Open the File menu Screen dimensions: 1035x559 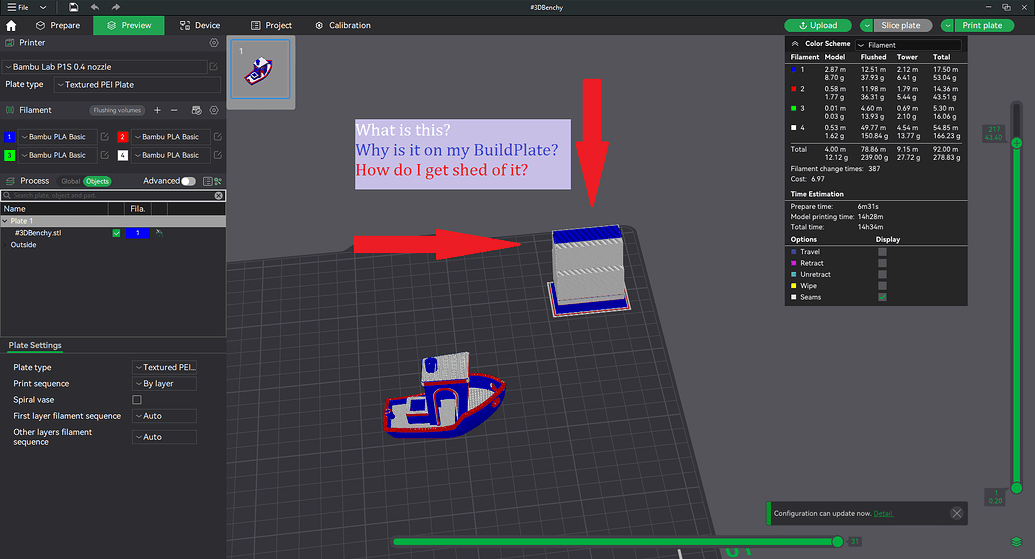point(18,7)
